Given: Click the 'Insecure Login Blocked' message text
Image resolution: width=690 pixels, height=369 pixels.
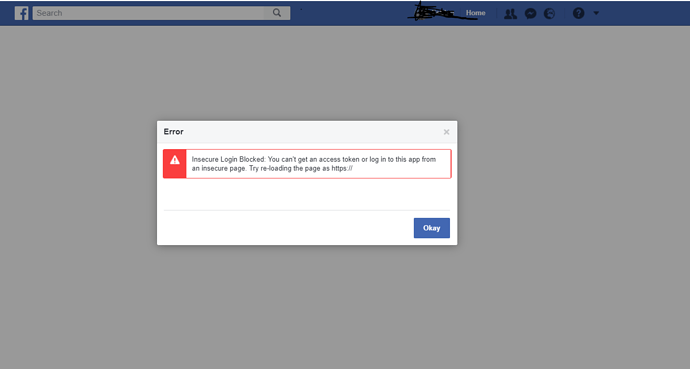Looking at the screenshot, I should tap(314, 164).
